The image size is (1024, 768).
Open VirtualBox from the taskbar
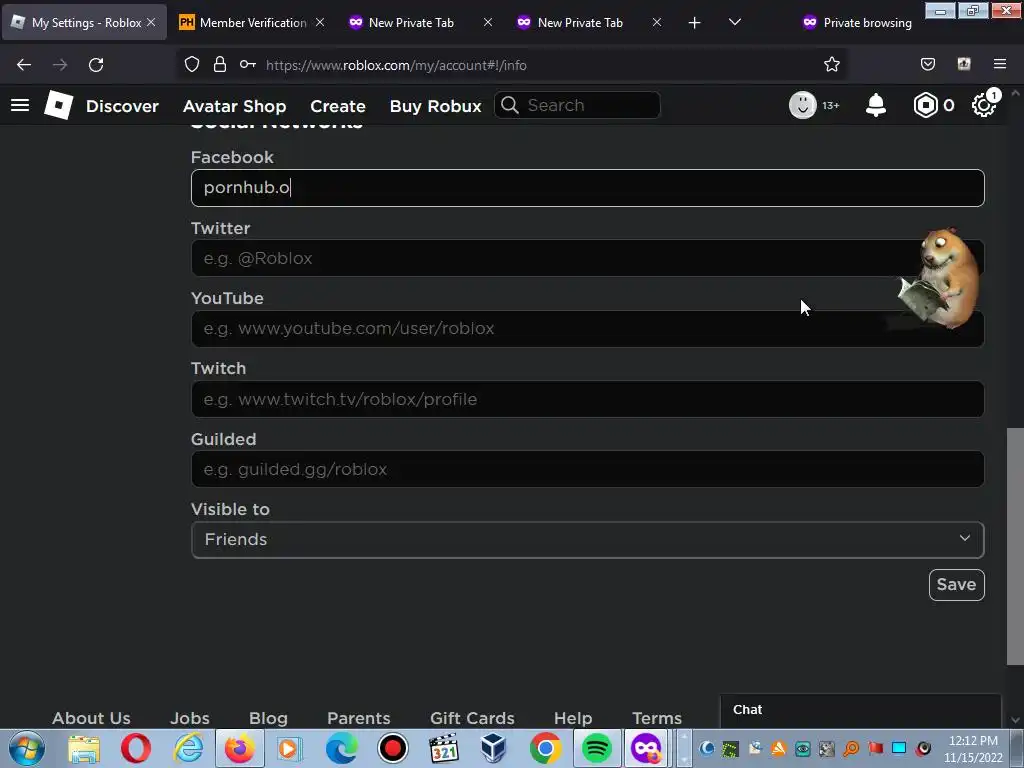point(494,748)
